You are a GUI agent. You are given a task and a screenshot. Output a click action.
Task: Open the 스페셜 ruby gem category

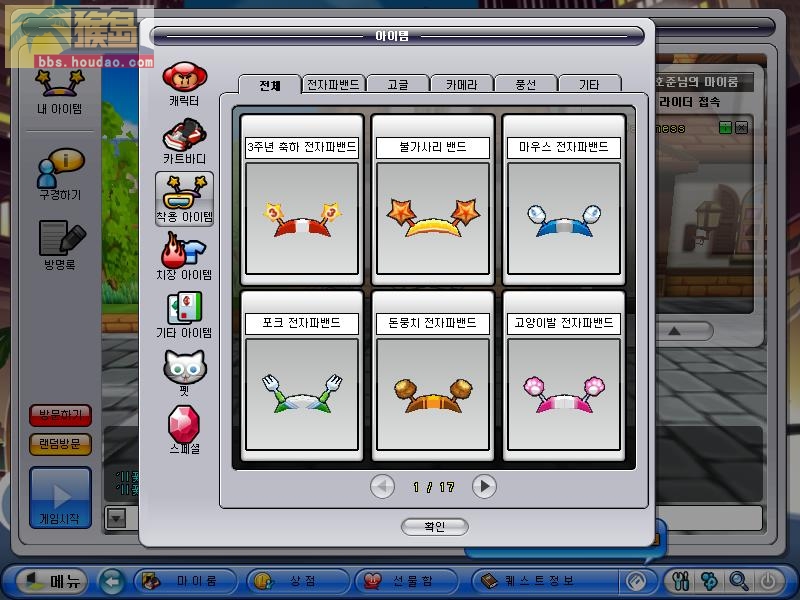184,430
